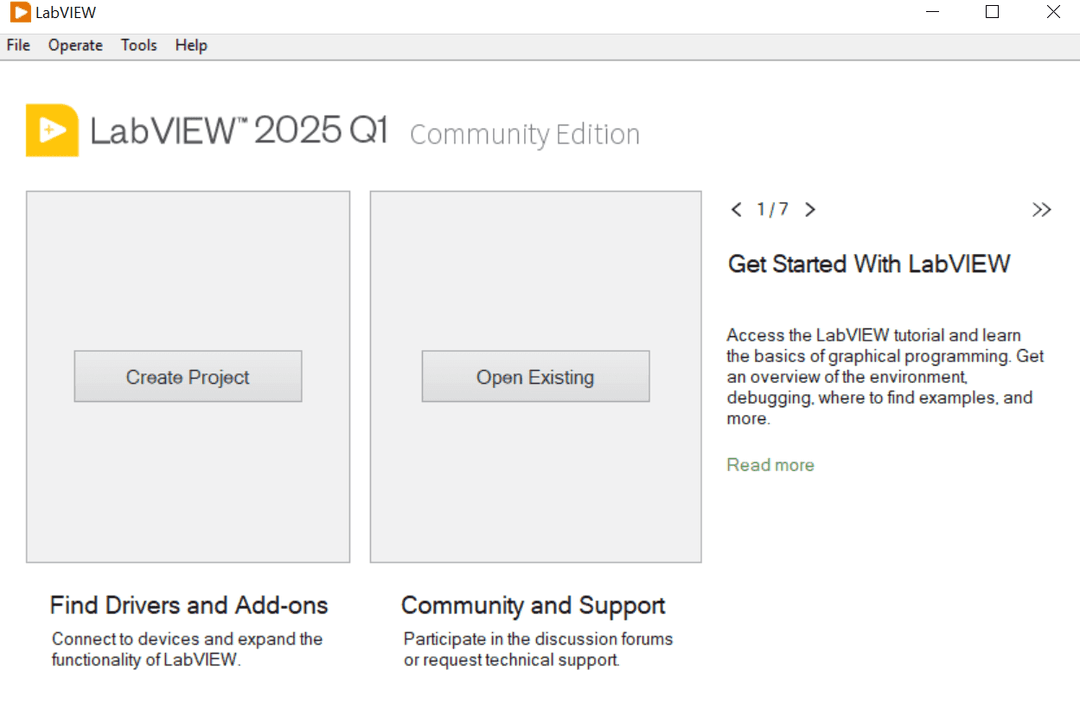Image resolution: width=1080 pixels, height=714 pixels.
Task: Click the LabVIEW title bar app icon
Action: tap(19, 13)
